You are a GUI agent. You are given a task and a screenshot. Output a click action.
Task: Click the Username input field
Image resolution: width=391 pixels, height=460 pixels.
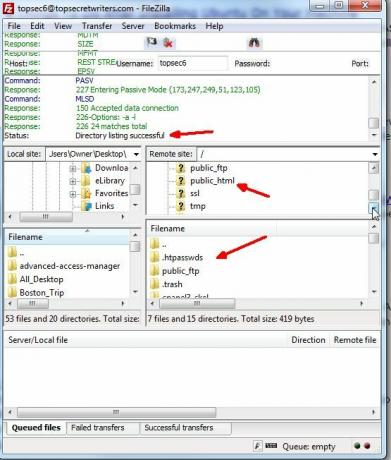pyautogui.click(x=193, y=63)
